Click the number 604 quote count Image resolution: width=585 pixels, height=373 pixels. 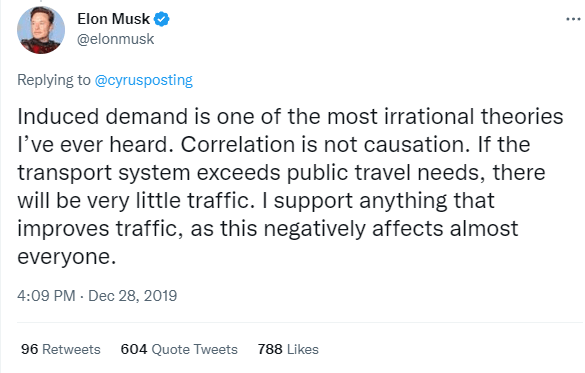coord(134,350)
